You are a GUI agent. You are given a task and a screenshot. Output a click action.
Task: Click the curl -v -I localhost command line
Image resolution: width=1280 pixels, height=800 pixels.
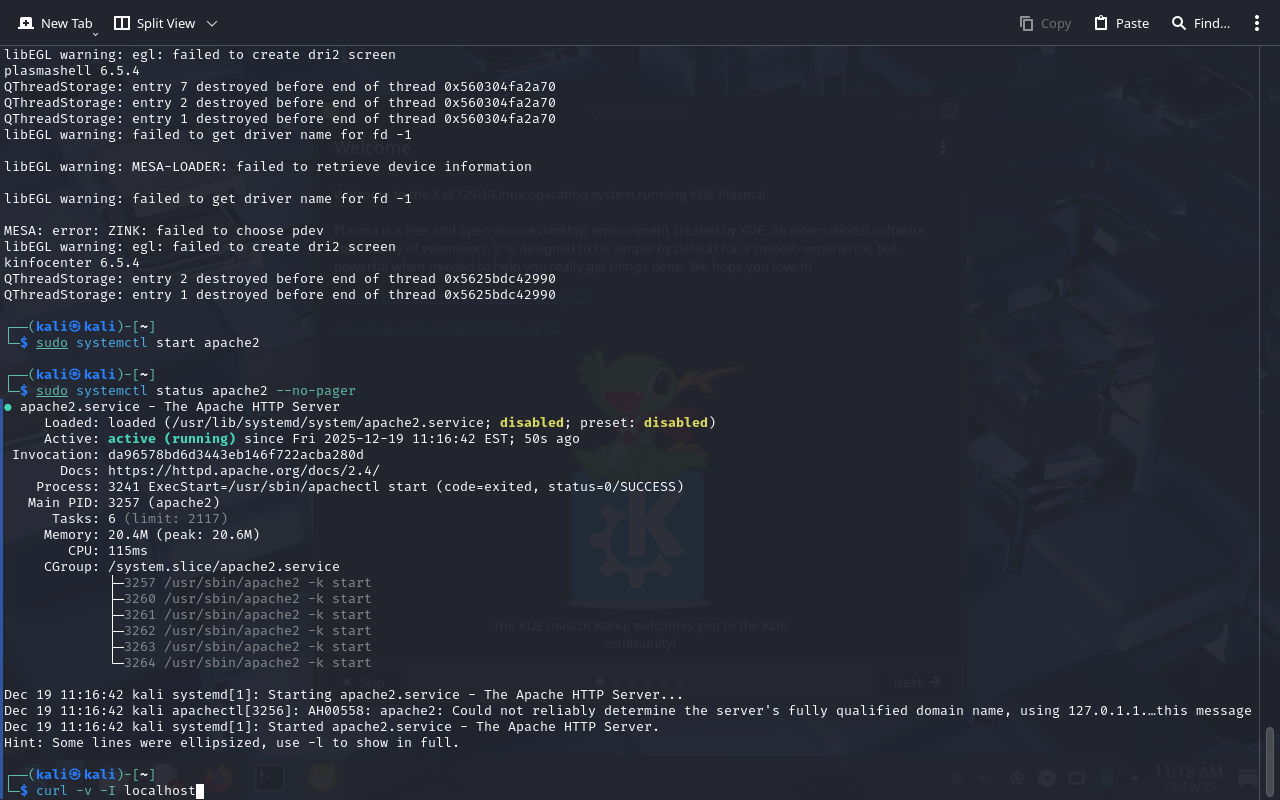(x=116, y=791)
